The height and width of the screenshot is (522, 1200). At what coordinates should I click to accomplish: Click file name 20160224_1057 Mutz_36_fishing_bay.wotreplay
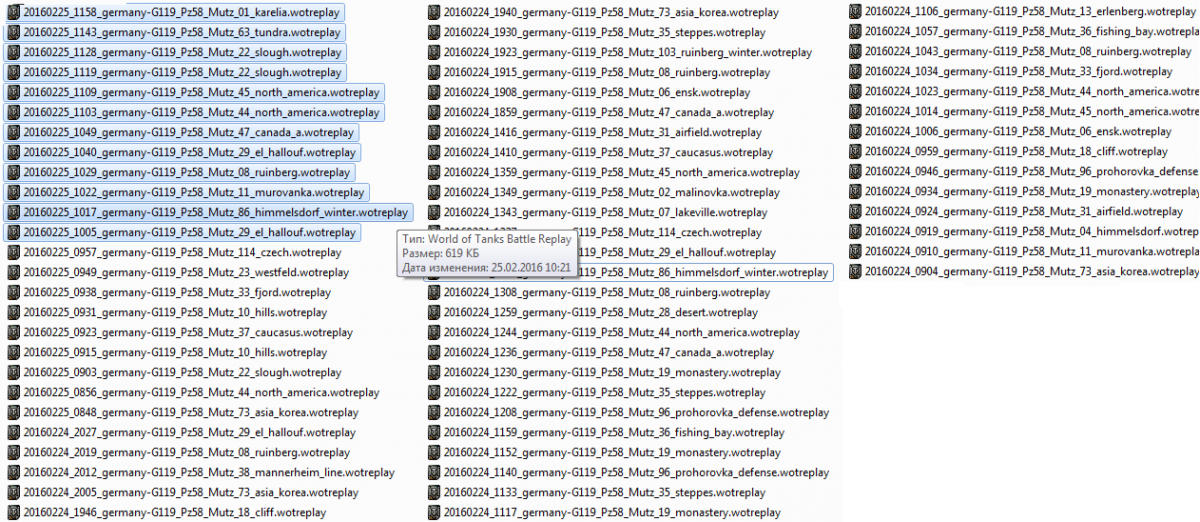[x=1031, y=32]
